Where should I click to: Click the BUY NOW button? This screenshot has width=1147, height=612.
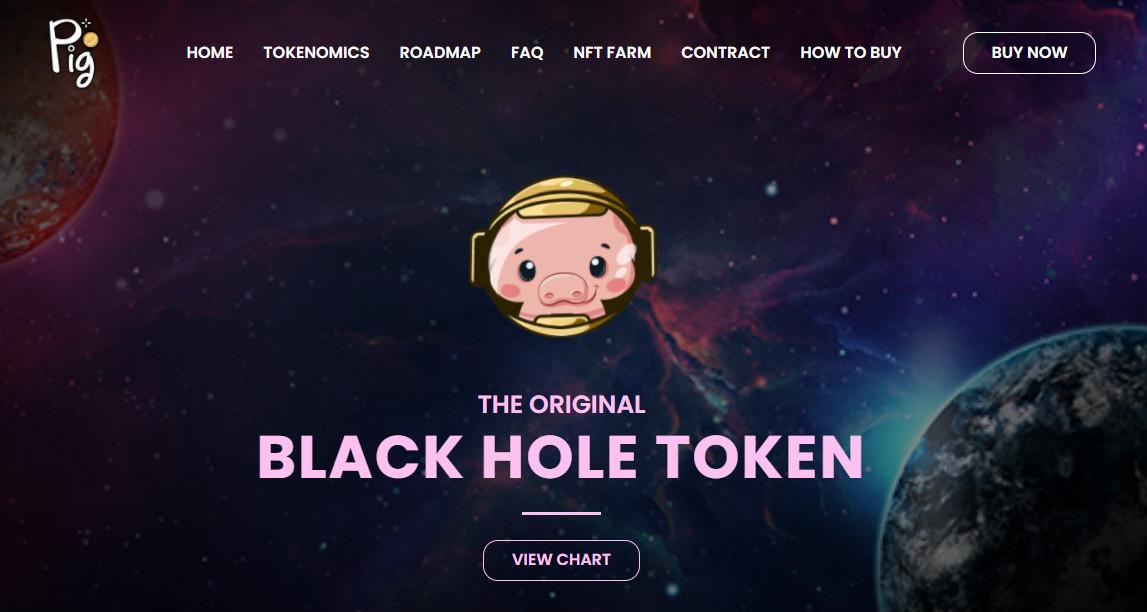(1029, 53)
